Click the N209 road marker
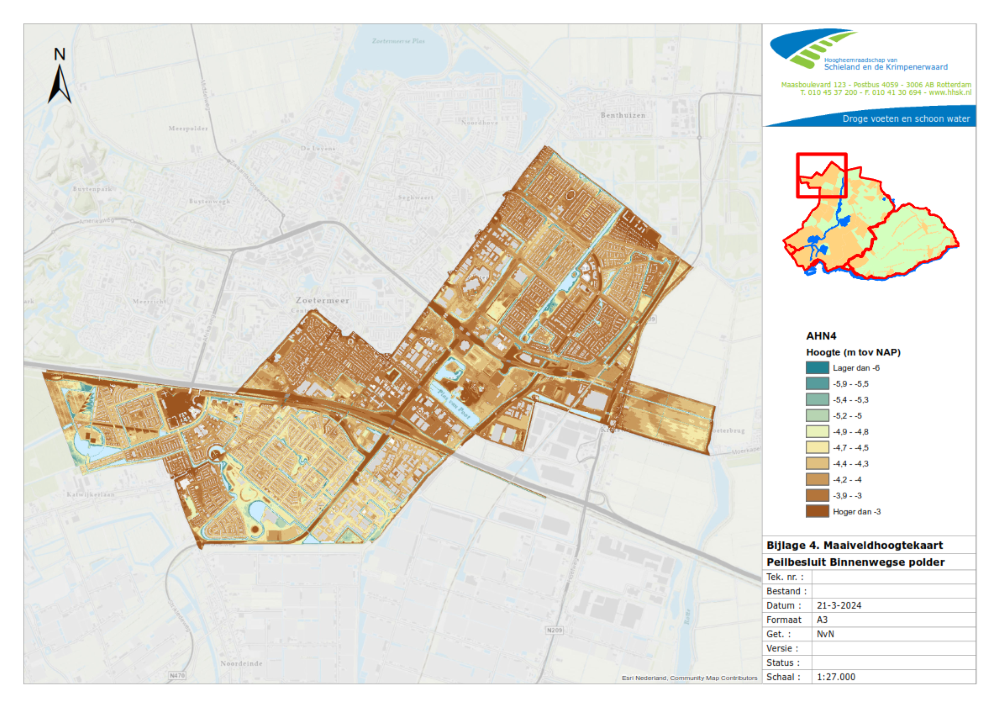This screenshot has width=1000, height=708. pos(556,630)
